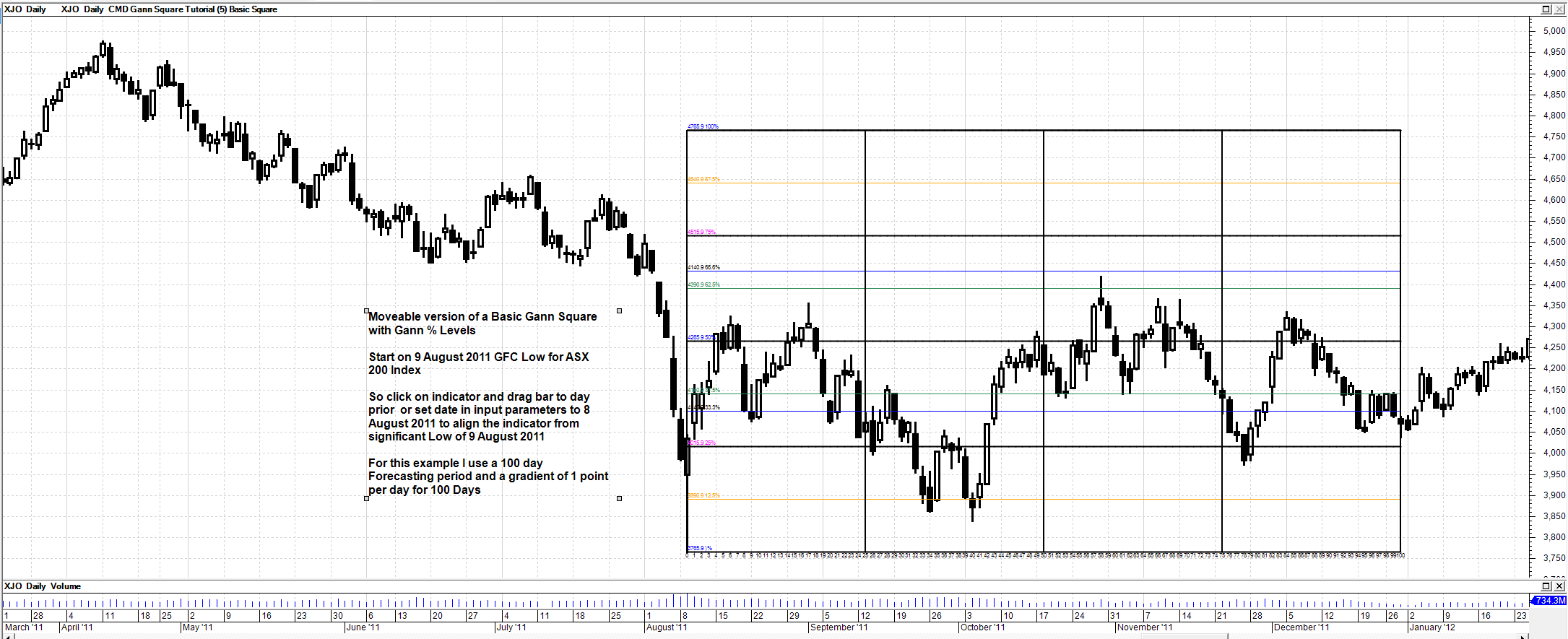
Task: Click the 4765.9 100% Gann level label
Action: (x=703, y=126)
